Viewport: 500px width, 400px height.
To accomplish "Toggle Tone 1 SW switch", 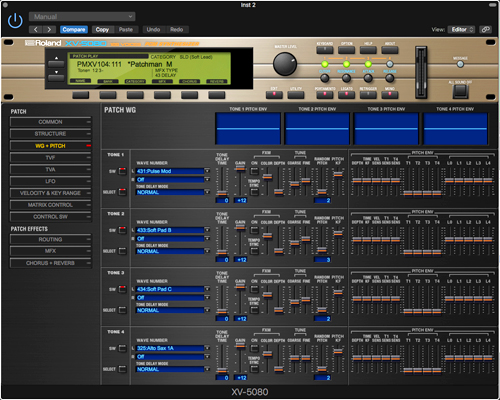I will pos(123,171).
